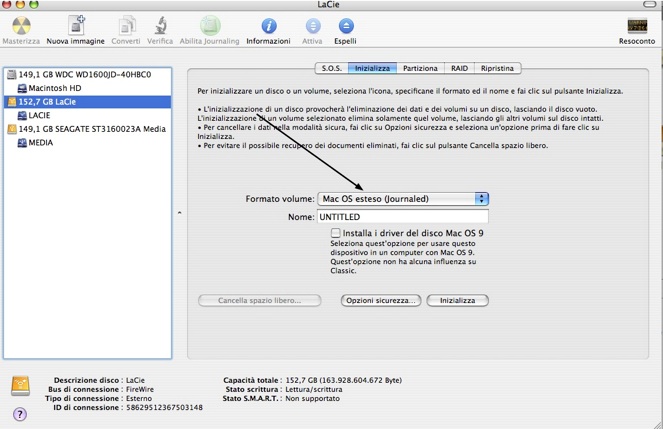Click the Nome field containing UNTITLED
The width and height of the screenshot is (663, 429).
(403, 217)
